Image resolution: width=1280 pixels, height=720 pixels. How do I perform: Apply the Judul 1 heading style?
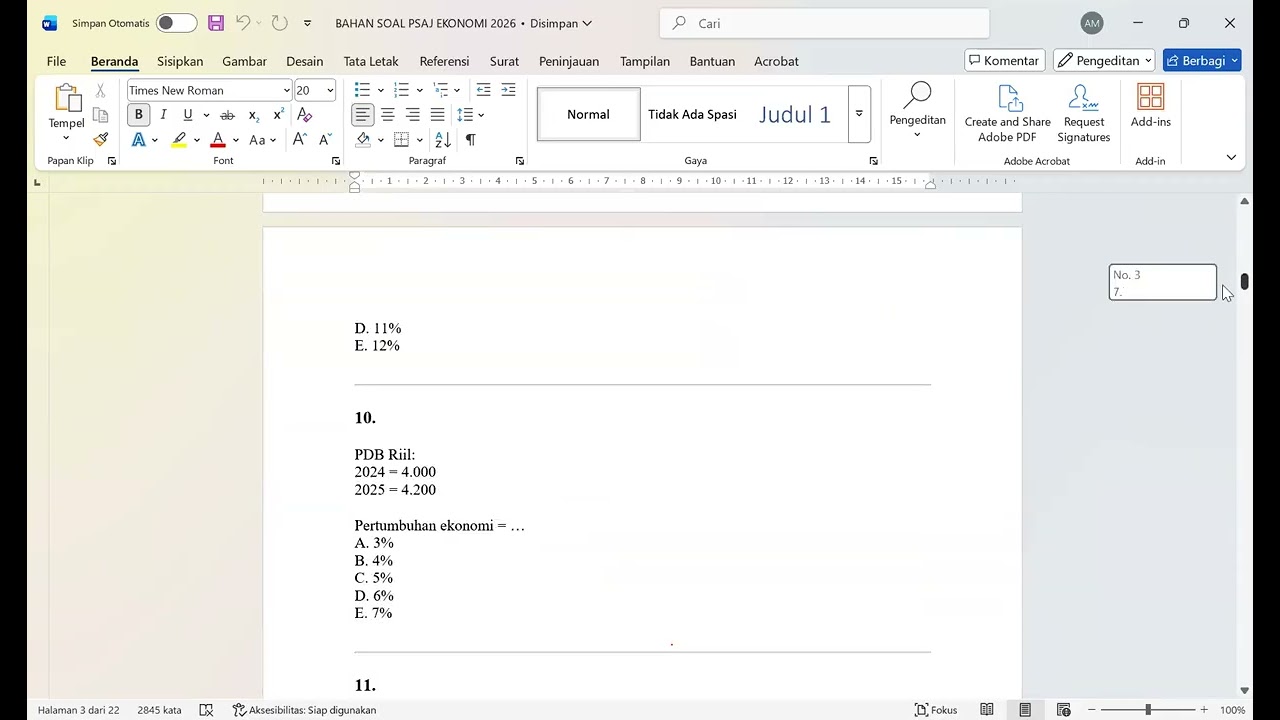(x=795, y=114)
